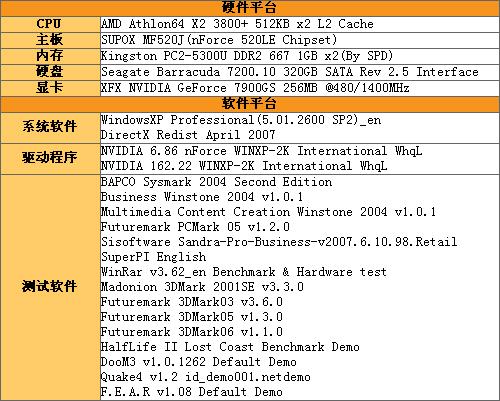Click the SUPOX MF520J motherboard entry
Screen dimensions: 500x401
[x=219, y=40]
